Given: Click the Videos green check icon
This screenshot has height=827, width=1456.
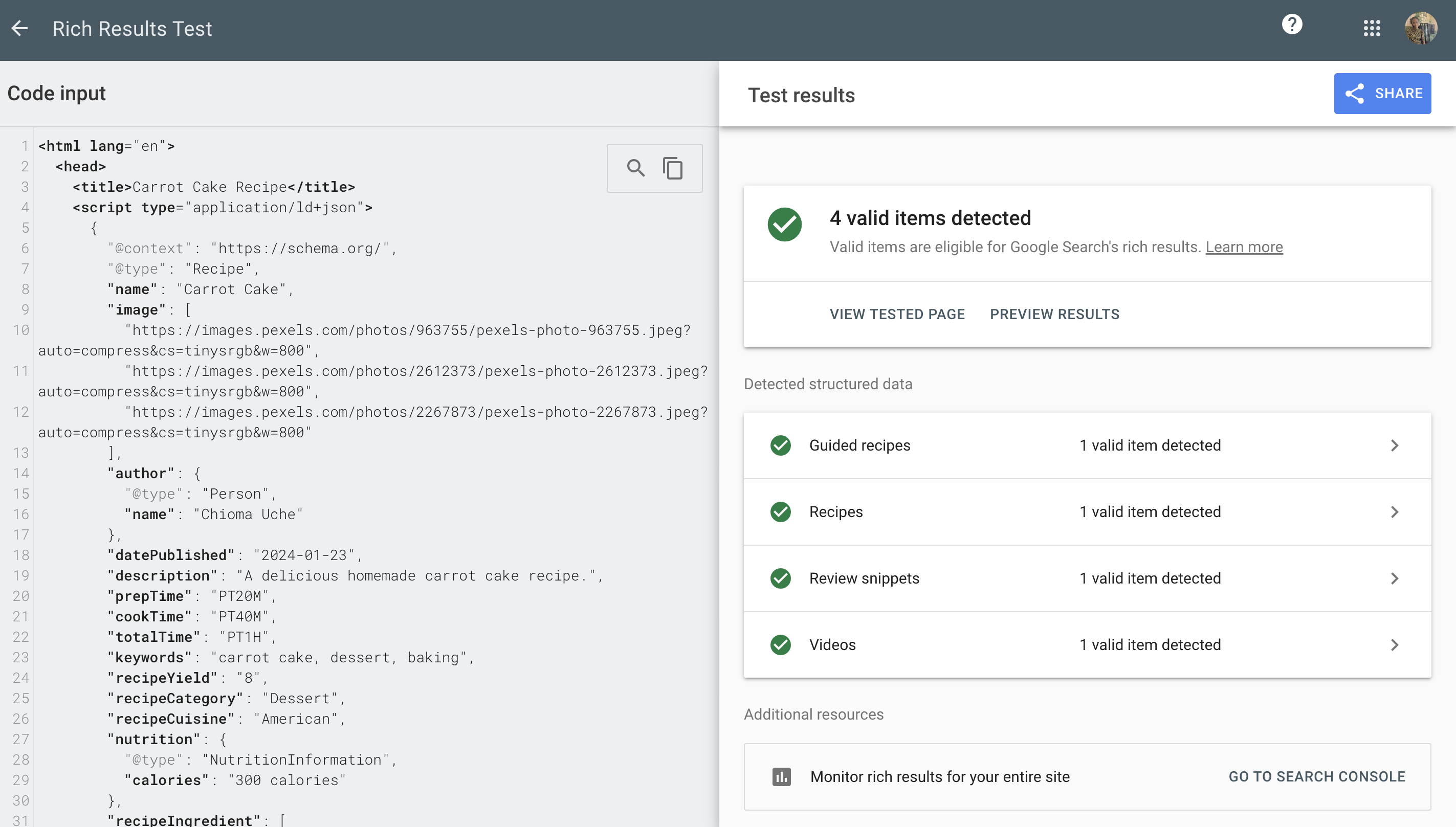Looking at the screenshot, I should (x=781, y=645).
